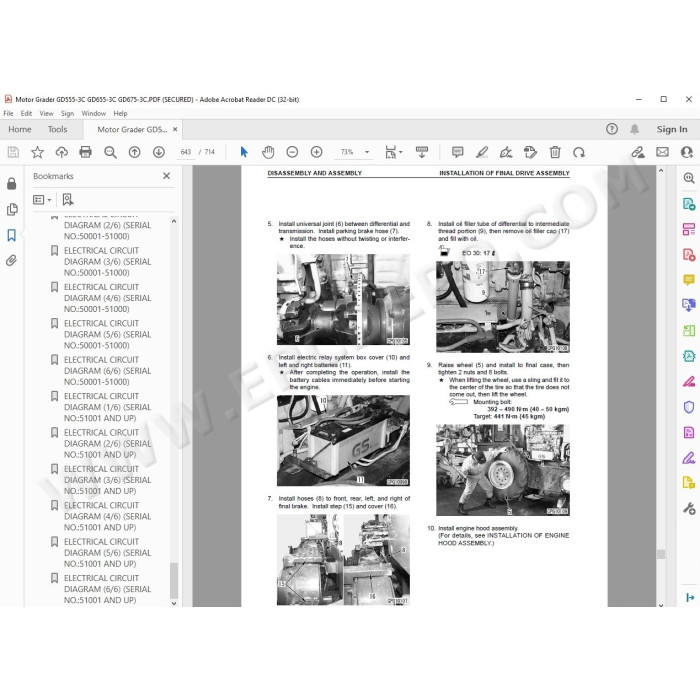This screenshot has width=700, height=700.
Task: Open page thumbnails panel
Action: point(12,209)
